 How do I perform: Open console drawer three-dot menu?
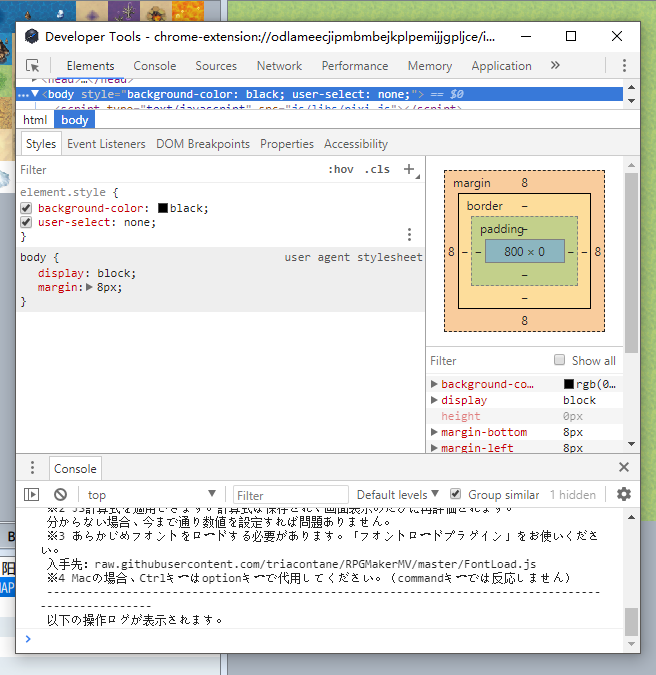(32, 468)
